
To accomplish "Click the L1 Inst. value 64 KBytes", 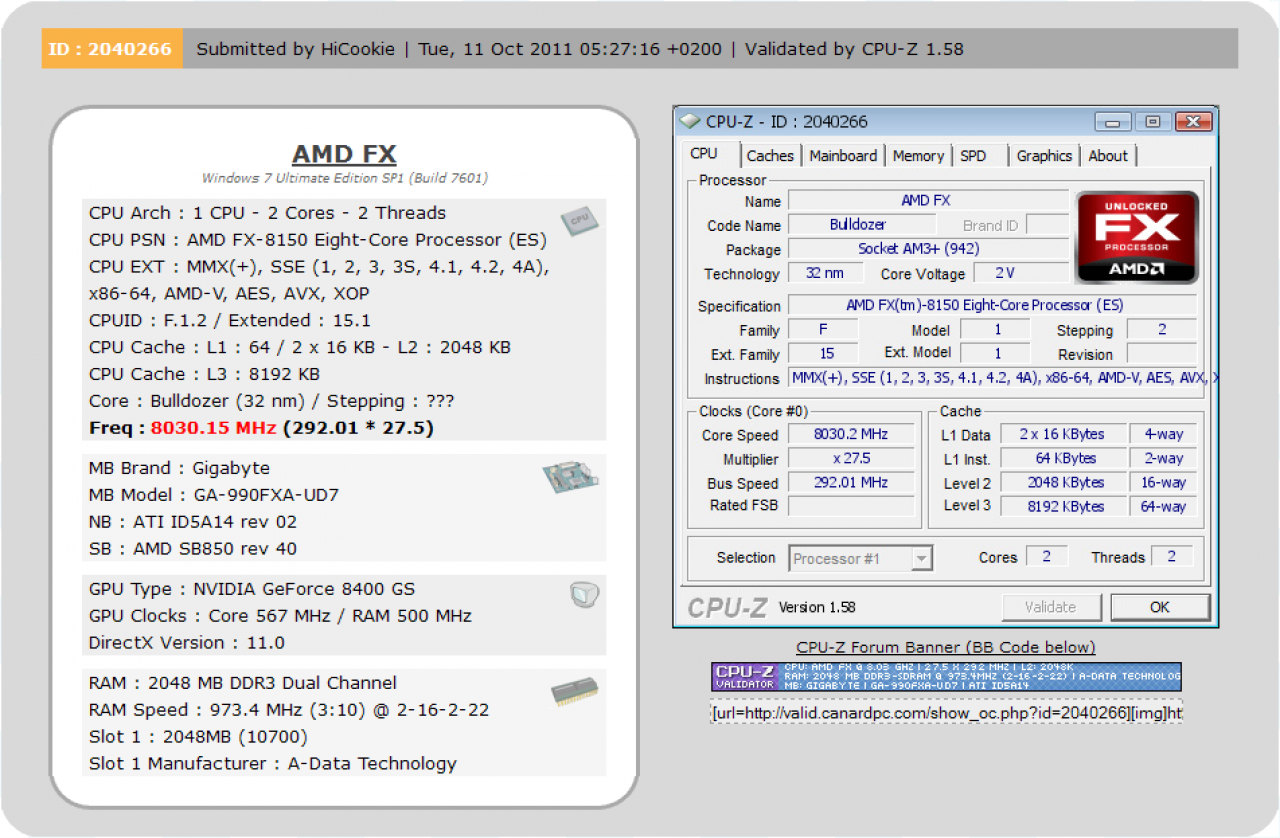I will [1062, 459].
